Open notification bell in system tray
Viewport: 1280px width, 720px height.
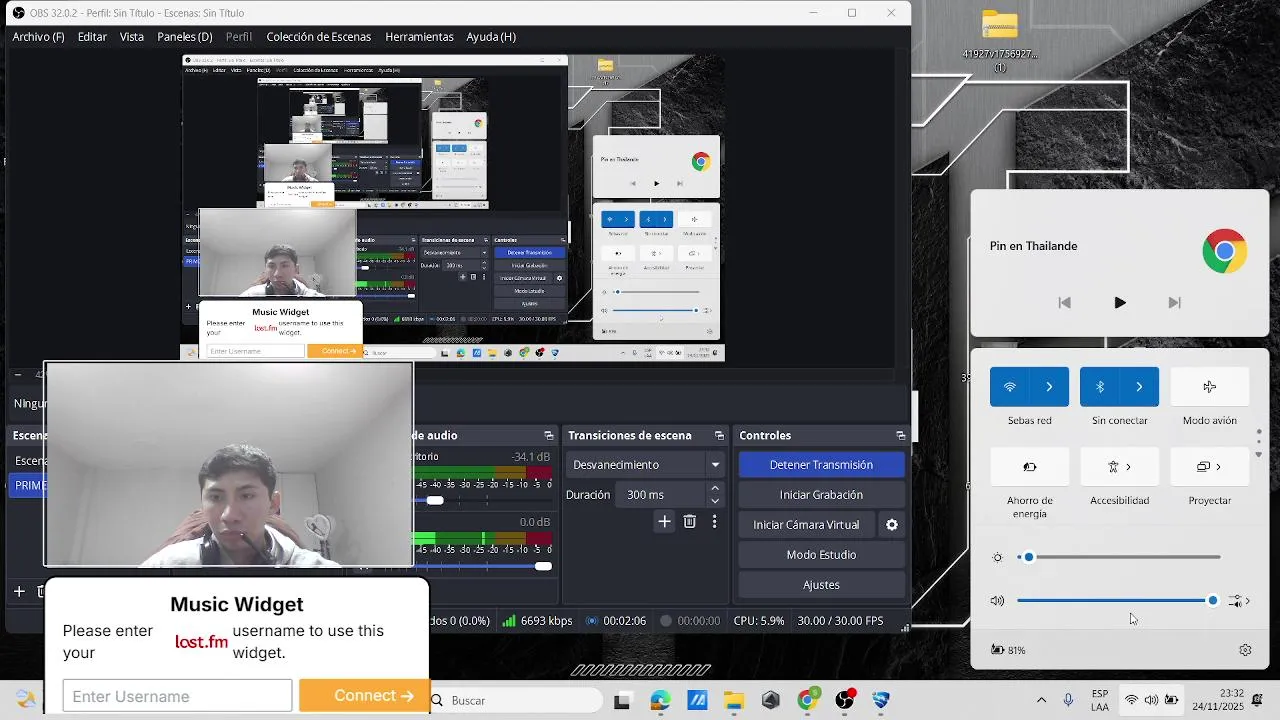[x=1258, y=700]
